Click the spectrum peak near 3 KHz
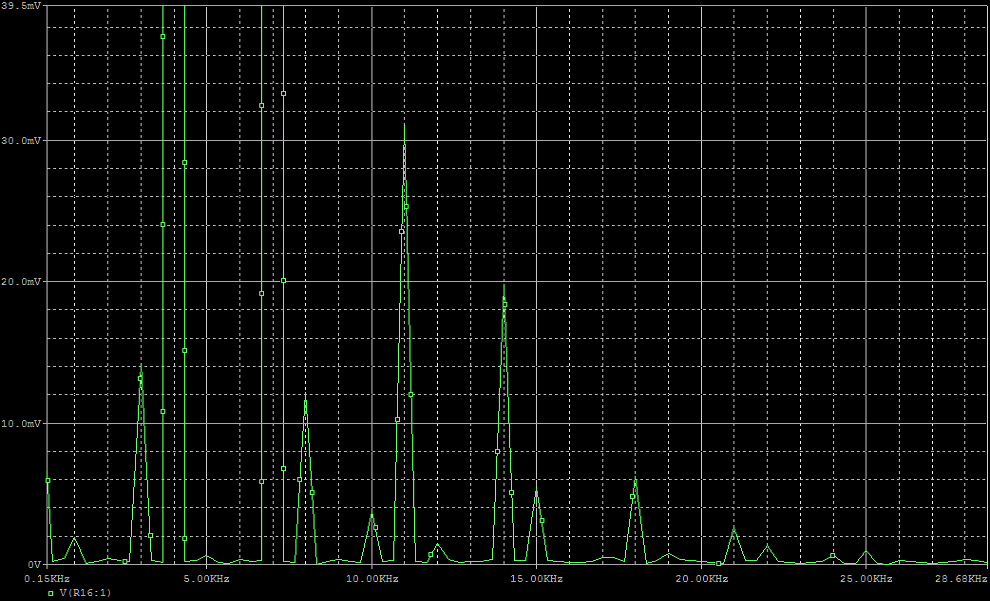The width and height of the screenshot is (990, 601). pos(141,366)
